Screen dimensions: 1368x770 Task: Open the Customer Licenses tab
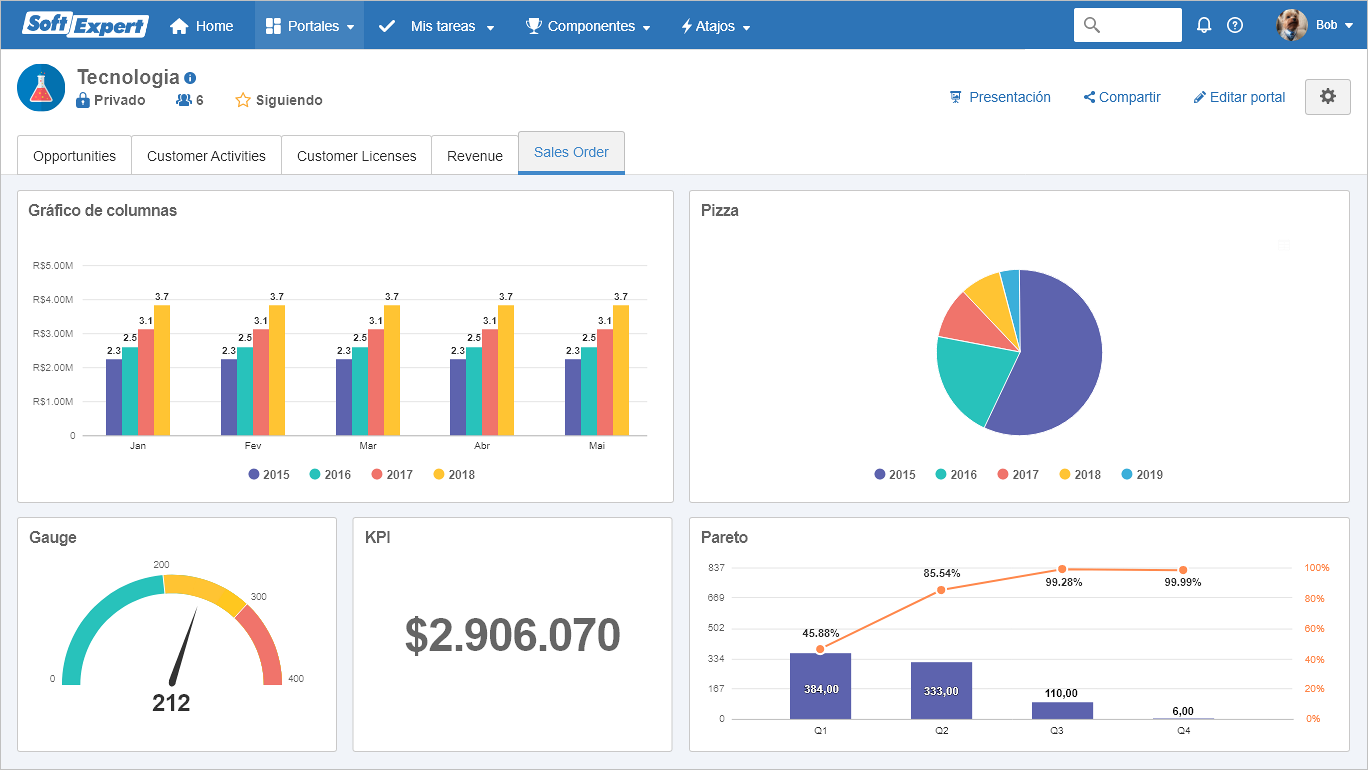tap(356, 156)
